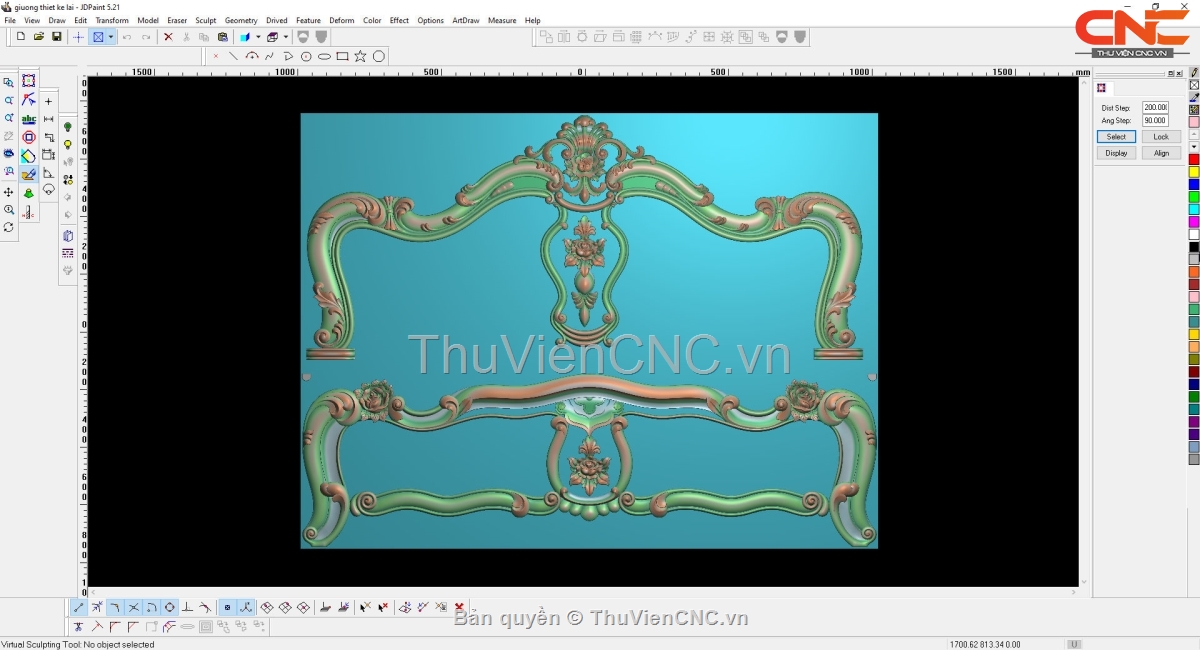The image size is (1200, 650).
Task: Open the Geometry menu
Action: [x=241, y=20]
